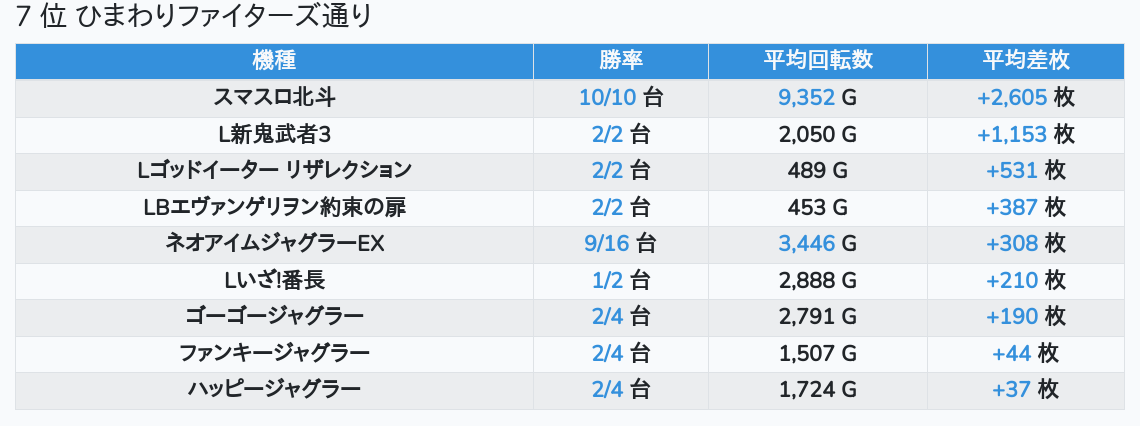Open the +1,153 difference value link
The width and height of the screenshot is (1140, 426).
[1012, 134]
